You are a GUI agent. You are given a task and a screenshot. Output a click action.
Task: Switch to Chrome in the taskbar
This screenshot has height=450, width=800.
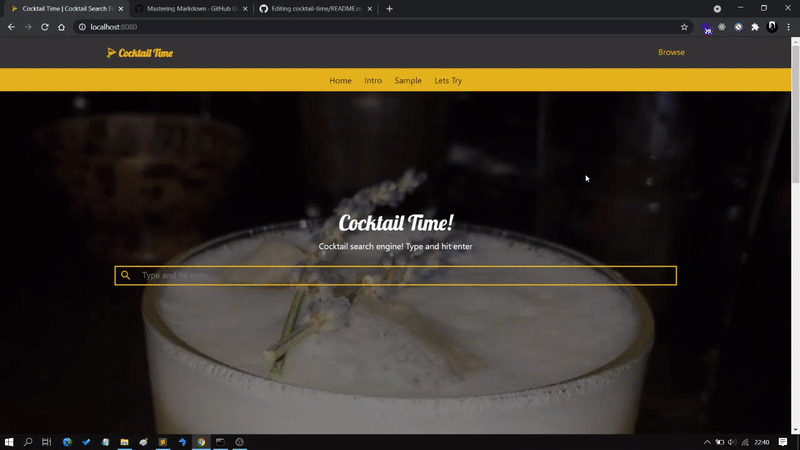(201, 442)
